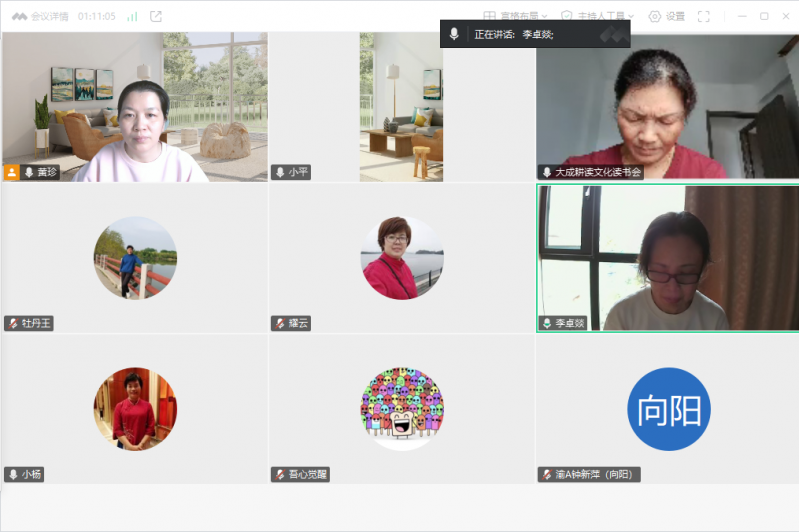The height and width of the screenshot is (532, 799).
Task: Enter fullscreen mode via fullscreen icon
Action: [x=704, y=17]
